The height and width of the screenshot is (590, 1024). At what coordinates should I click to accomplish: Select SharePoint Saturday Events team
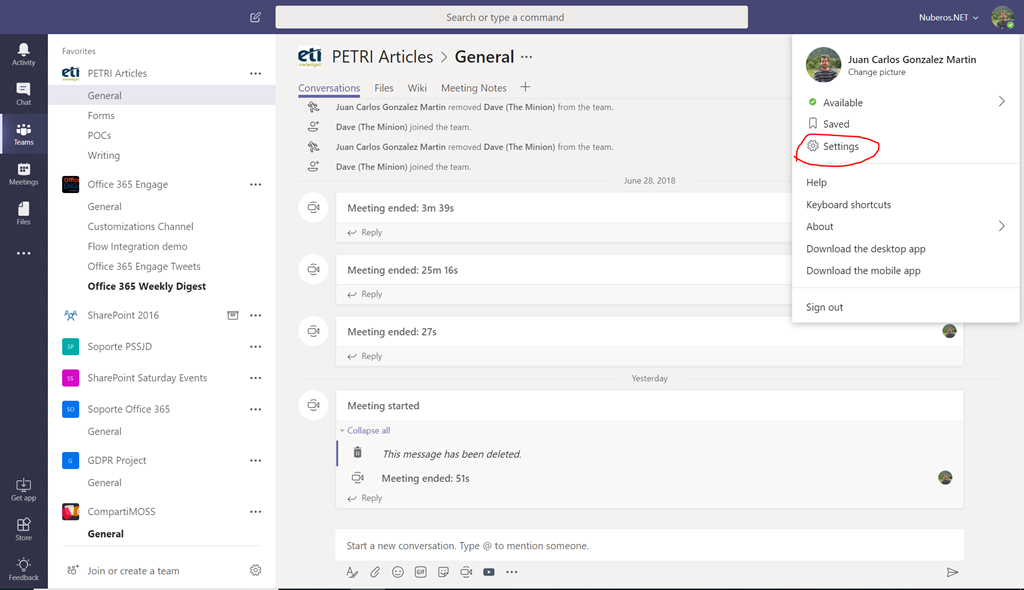coord(147,378)
